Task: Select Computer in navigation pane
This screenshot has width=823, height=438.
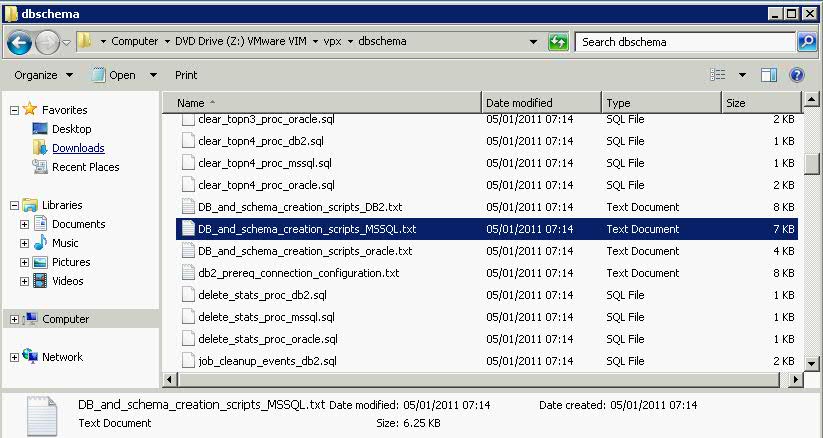Action: [66, 319]
